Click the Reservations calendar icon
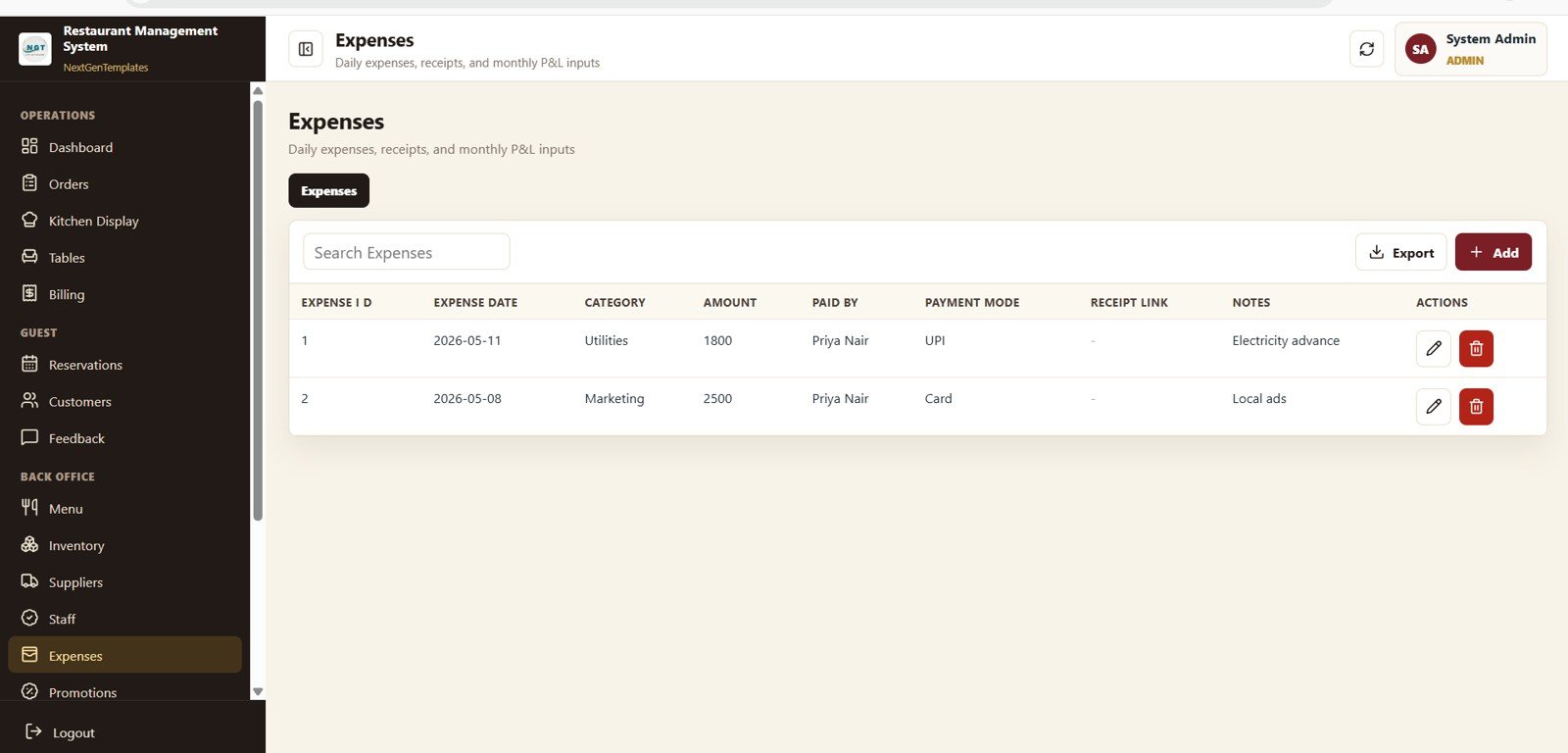The image size is (1568, 753). (29, 364)
